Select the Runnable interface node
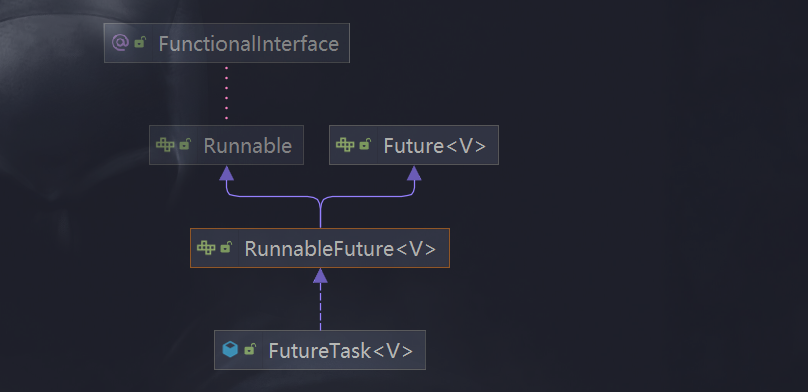The height and width of the screenshot is (392, 808). click(226, 145)
